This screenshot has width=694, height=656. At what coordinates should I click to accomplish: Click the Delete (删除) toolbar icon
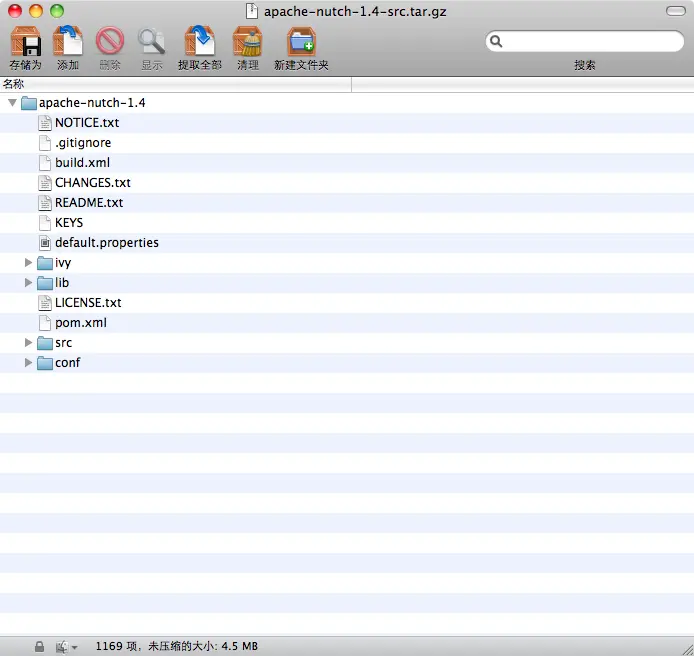[x=110, y=41]
